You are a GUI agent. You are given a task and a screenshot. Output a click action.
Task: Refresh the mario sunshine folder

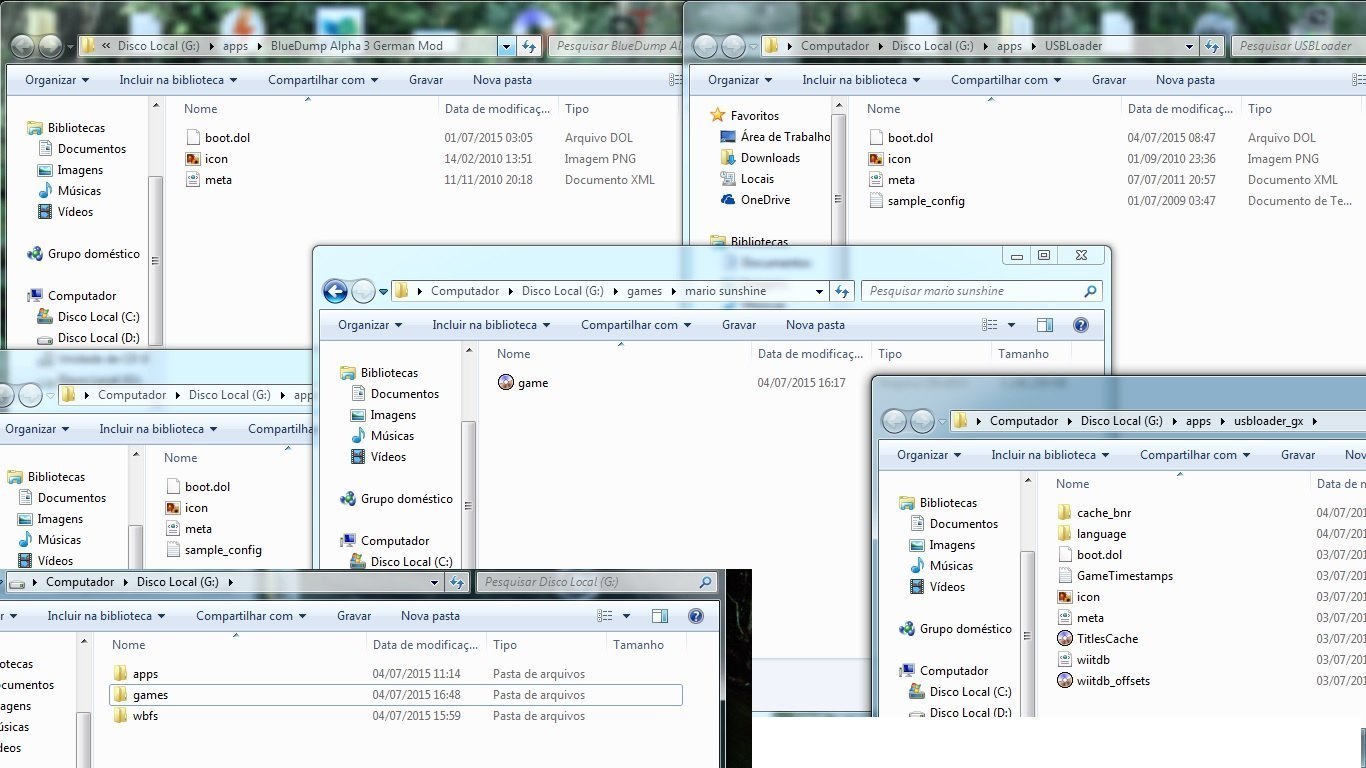(842, 291)
